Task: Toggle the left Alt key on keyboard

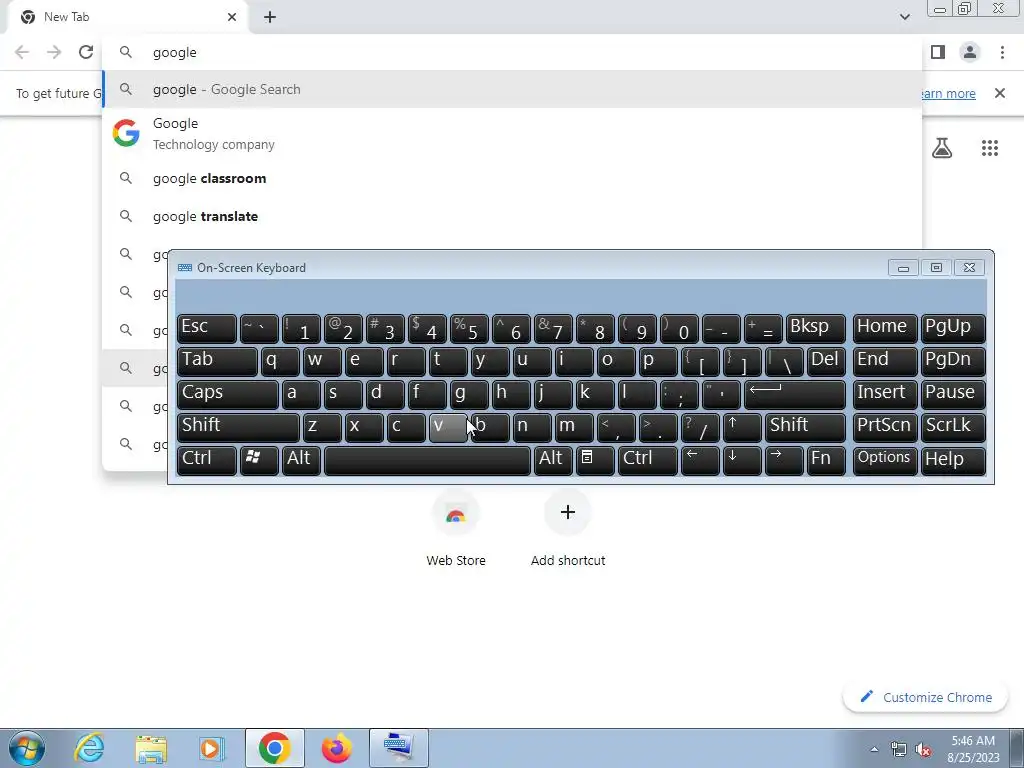Action: [x=301, y=460]
